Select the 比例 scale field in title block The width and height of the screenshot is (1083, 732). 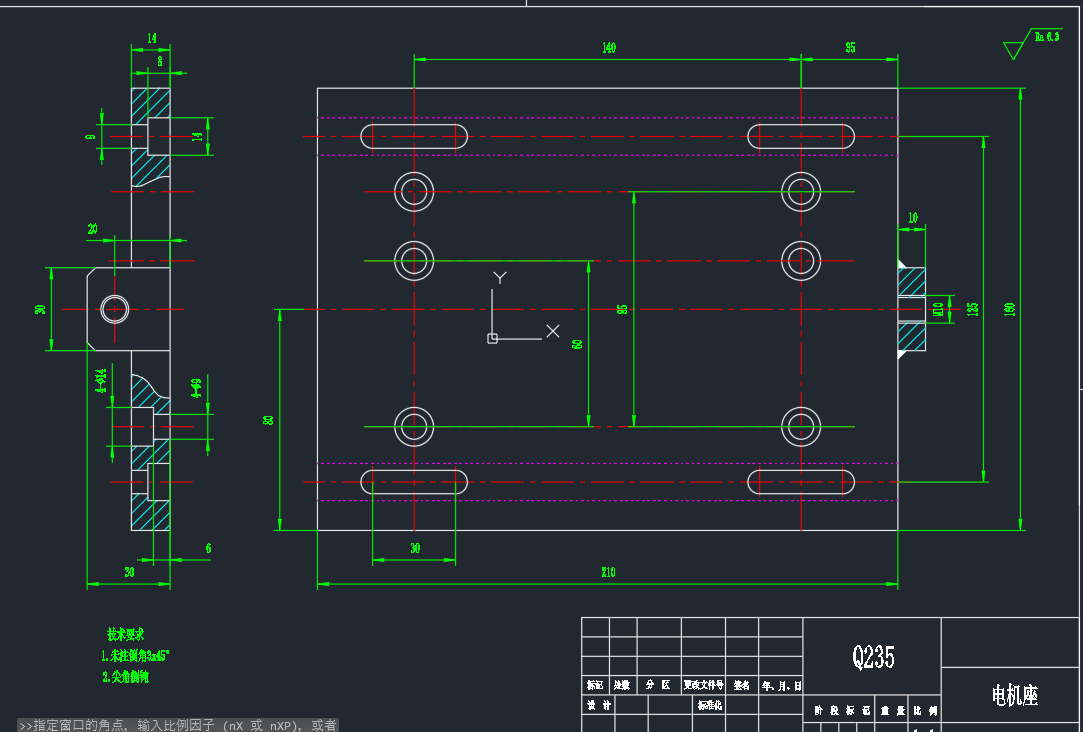click(924, 710)
